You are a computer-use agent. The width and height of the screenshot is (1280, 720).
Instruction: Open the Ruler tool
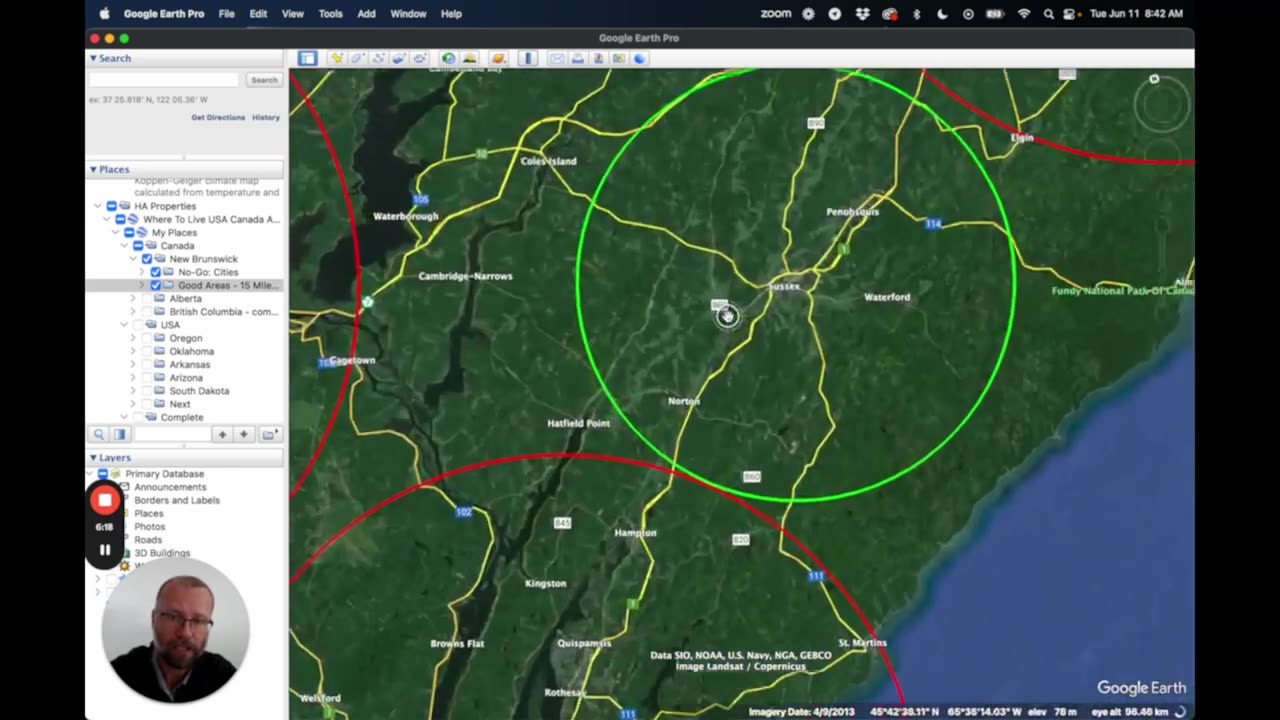pyautogui.click(x=527, y=58)
